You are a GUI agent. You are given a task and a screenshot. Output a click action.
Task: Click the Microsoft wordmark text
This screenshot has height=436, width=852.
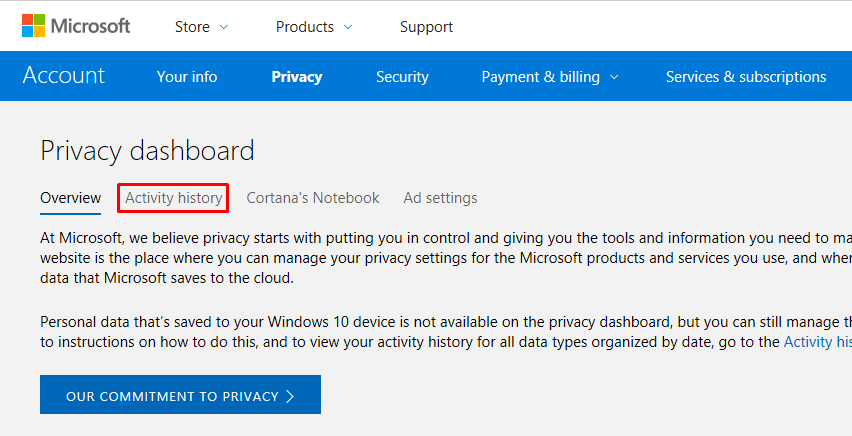point(90,26)
